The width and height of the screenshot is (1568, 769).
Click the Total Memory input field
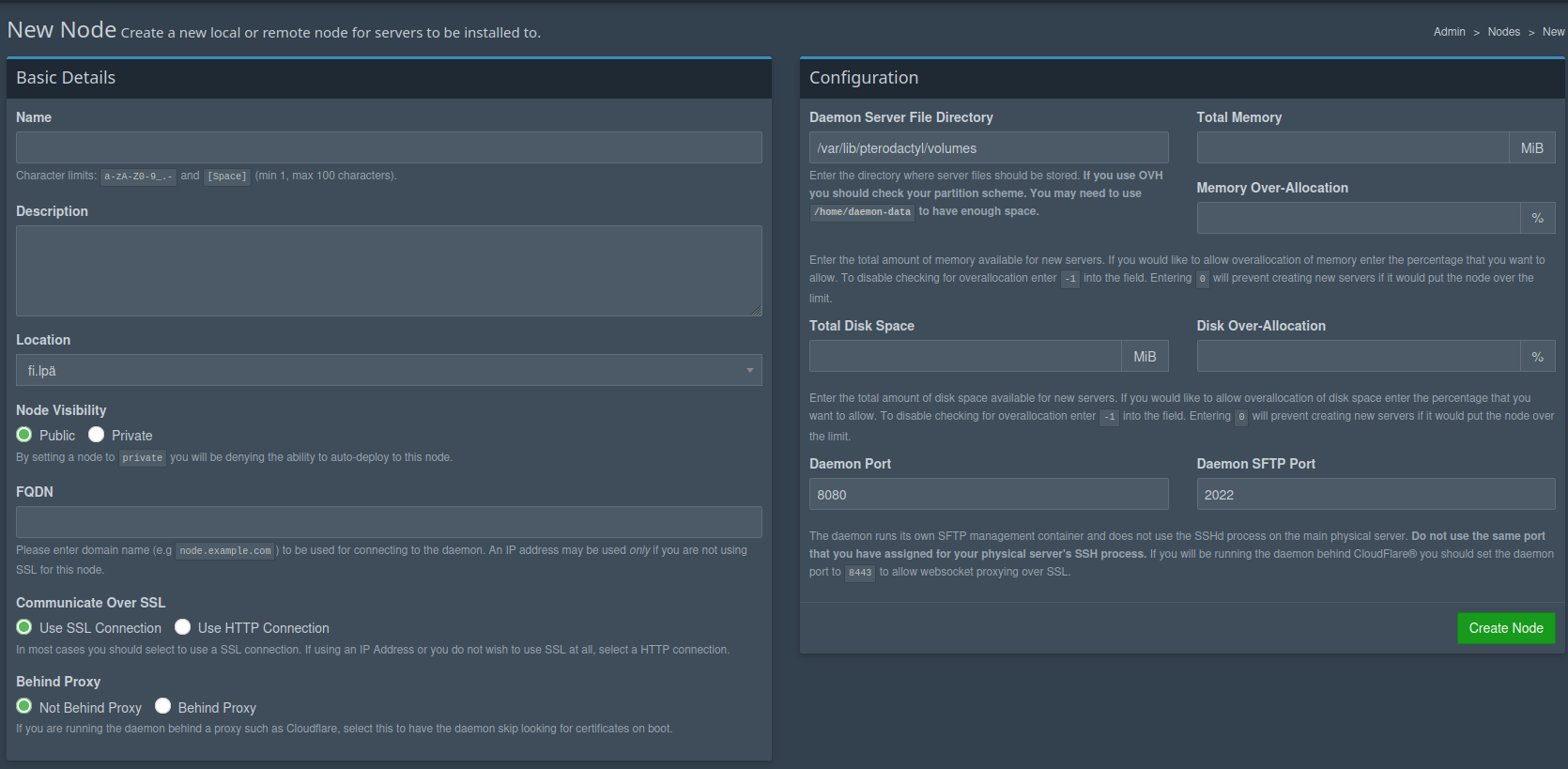[x=1352, y=147]
